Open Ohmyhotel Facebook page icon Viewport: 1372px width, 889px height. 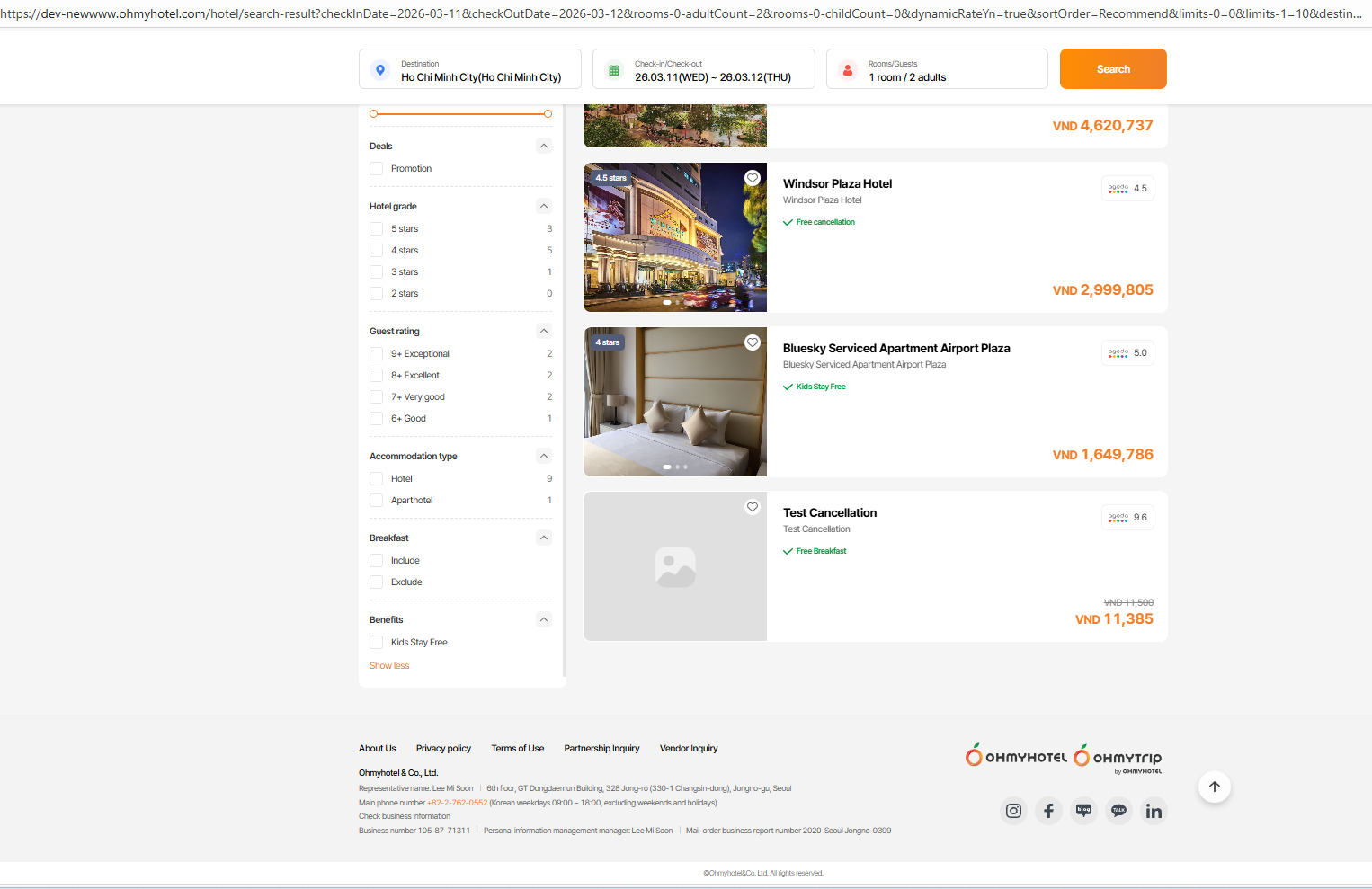coord(1048,811)
